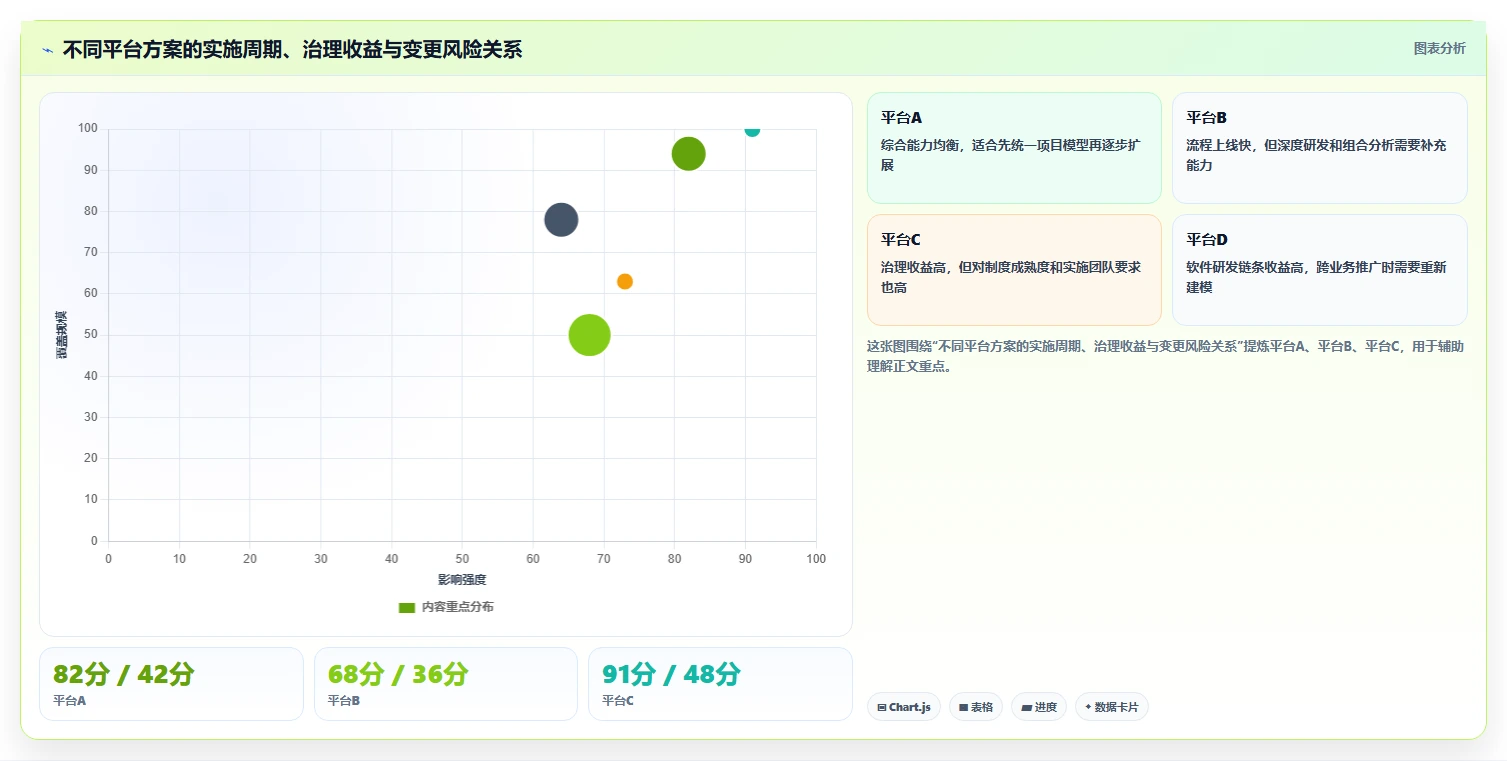
Task: Click the text 综合能力均衡 in 平台A card
Action: tap(919, 146)
